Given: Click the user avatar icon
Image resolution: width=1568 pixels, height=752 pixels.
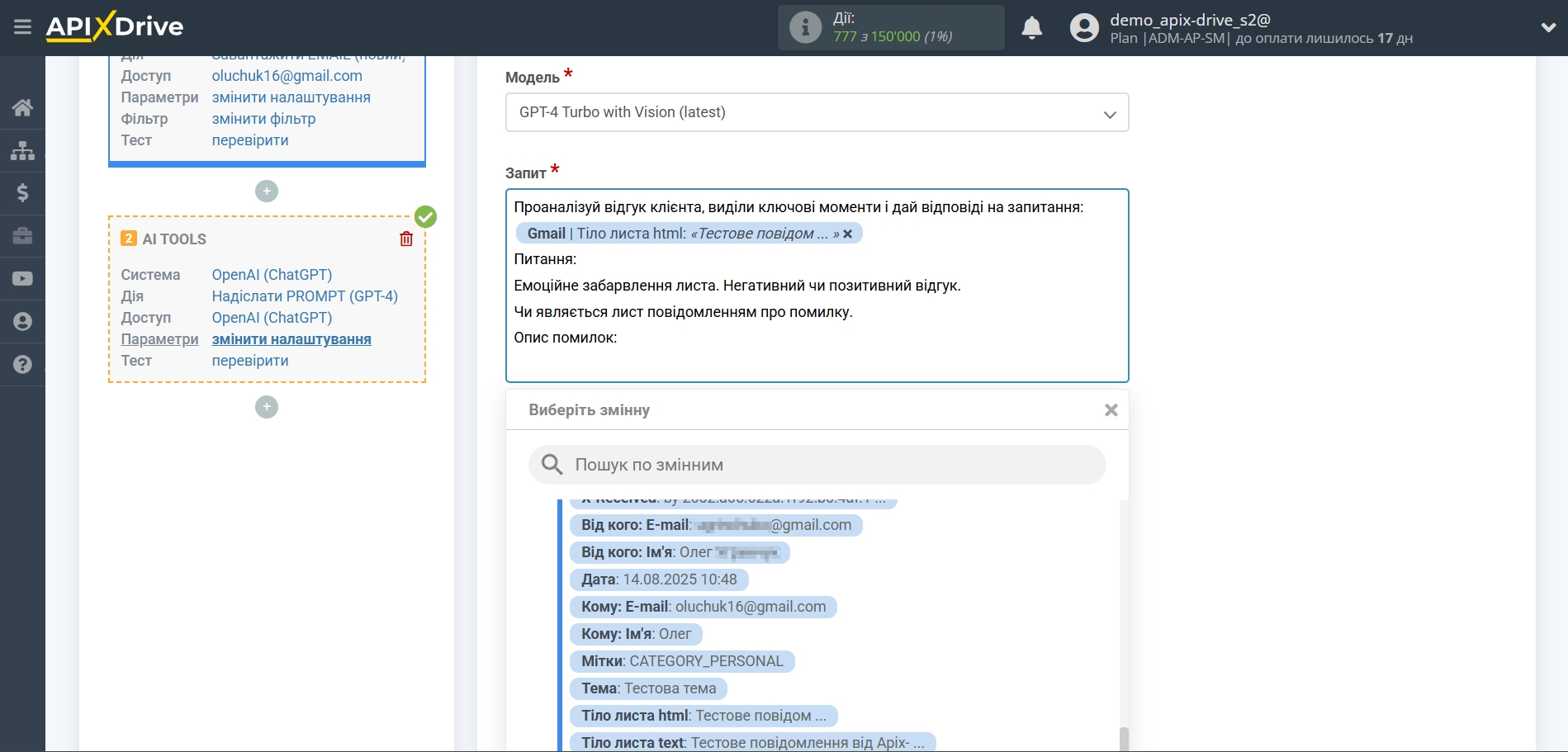Looking at the screenshot, I should click(1084, 28).
